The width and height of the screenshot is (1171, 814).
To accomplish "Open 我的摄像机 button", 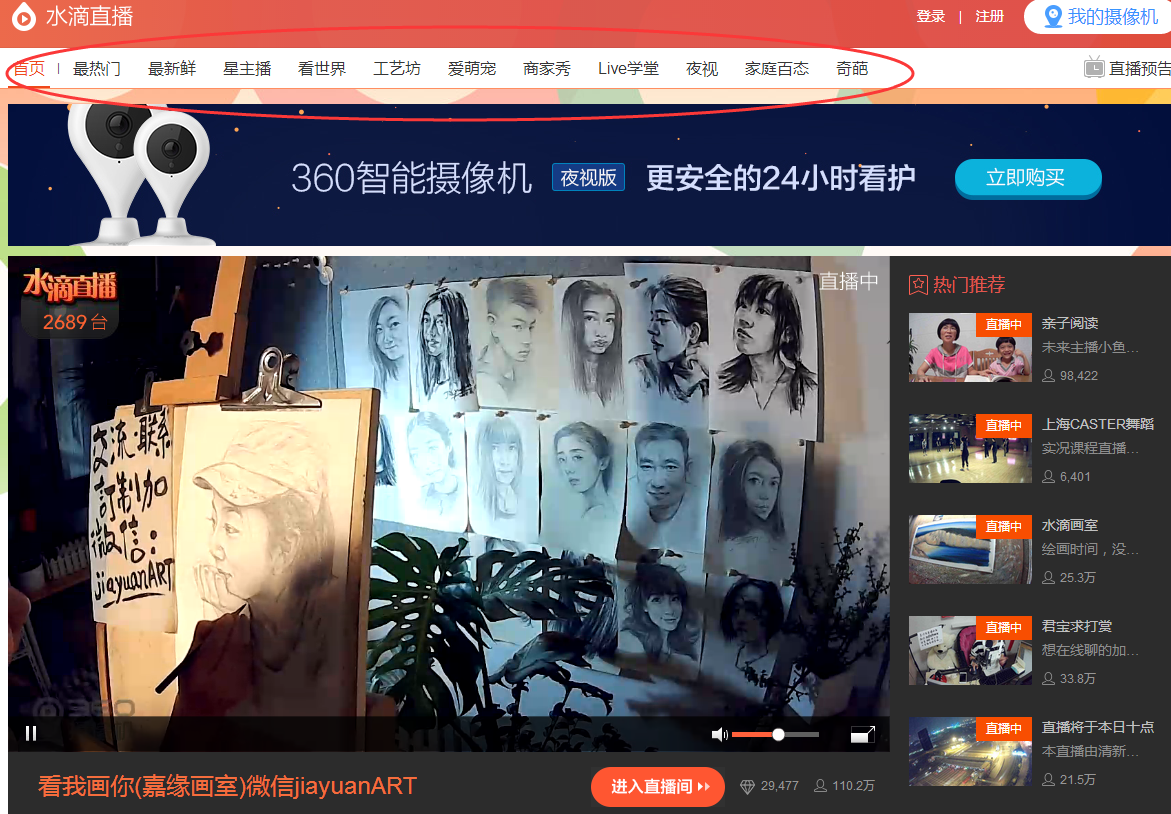I will coord(1098,16).
